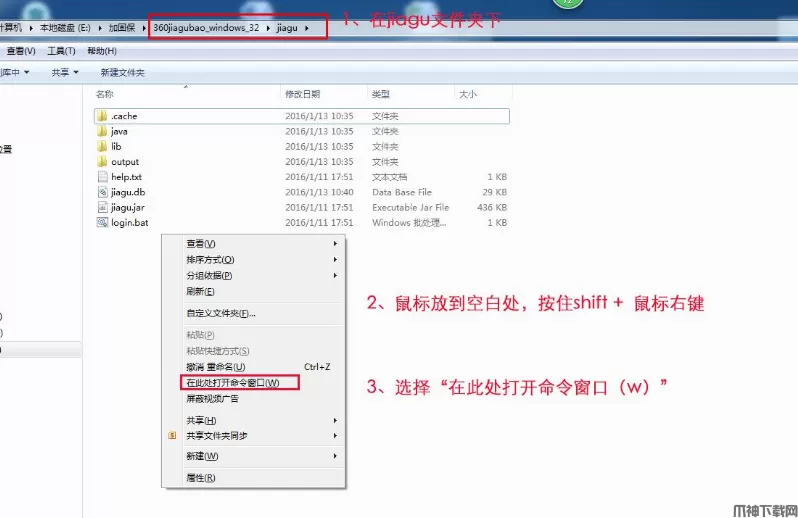This screenshot has height=518, width=798.
Task: Click the 新建文件夹 toolbar button
Action: (122, 72)
